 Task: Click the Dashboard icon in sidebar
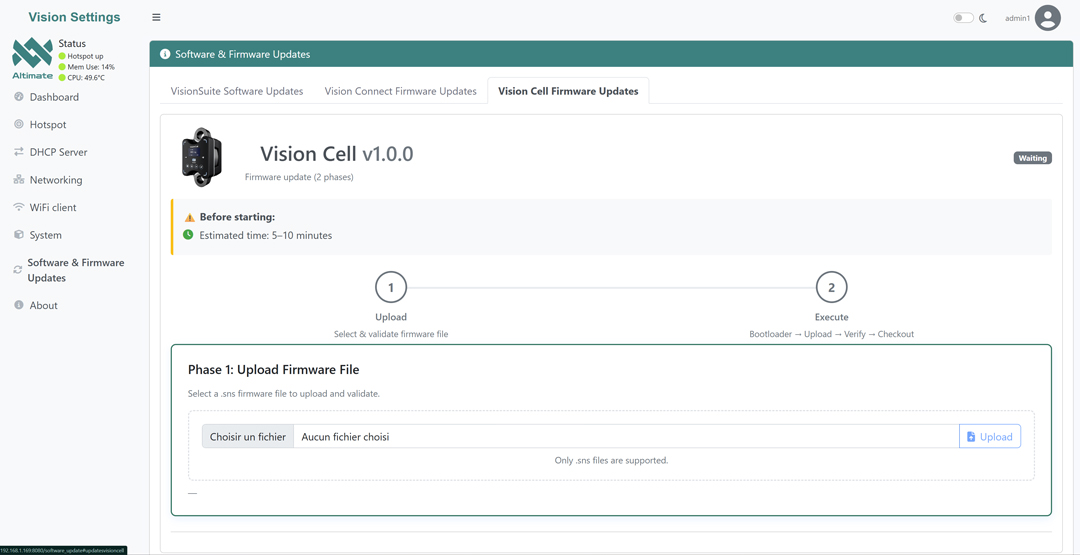(19, 97)
